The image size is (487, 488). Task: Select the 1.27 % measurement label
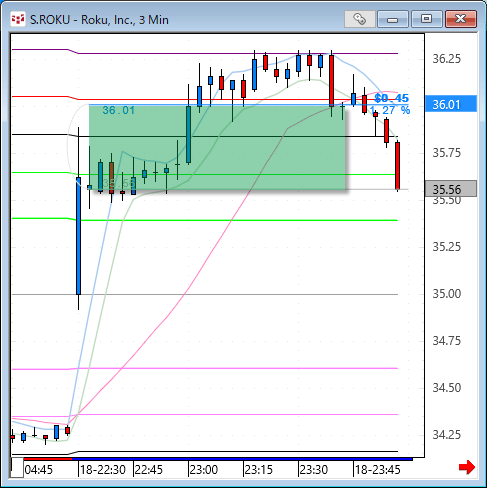coord(390,110)
